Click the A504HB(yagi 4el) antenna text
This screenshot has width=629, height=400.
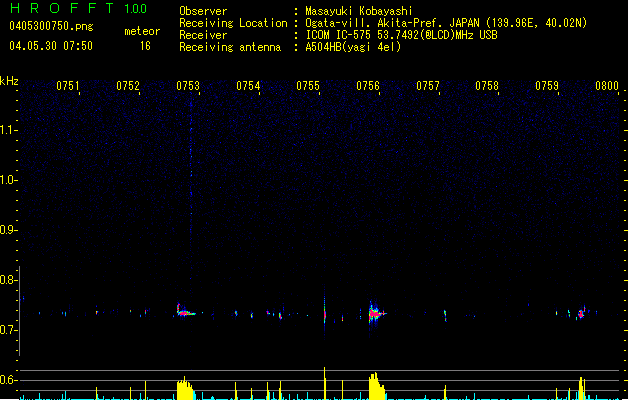coord(353,47)
